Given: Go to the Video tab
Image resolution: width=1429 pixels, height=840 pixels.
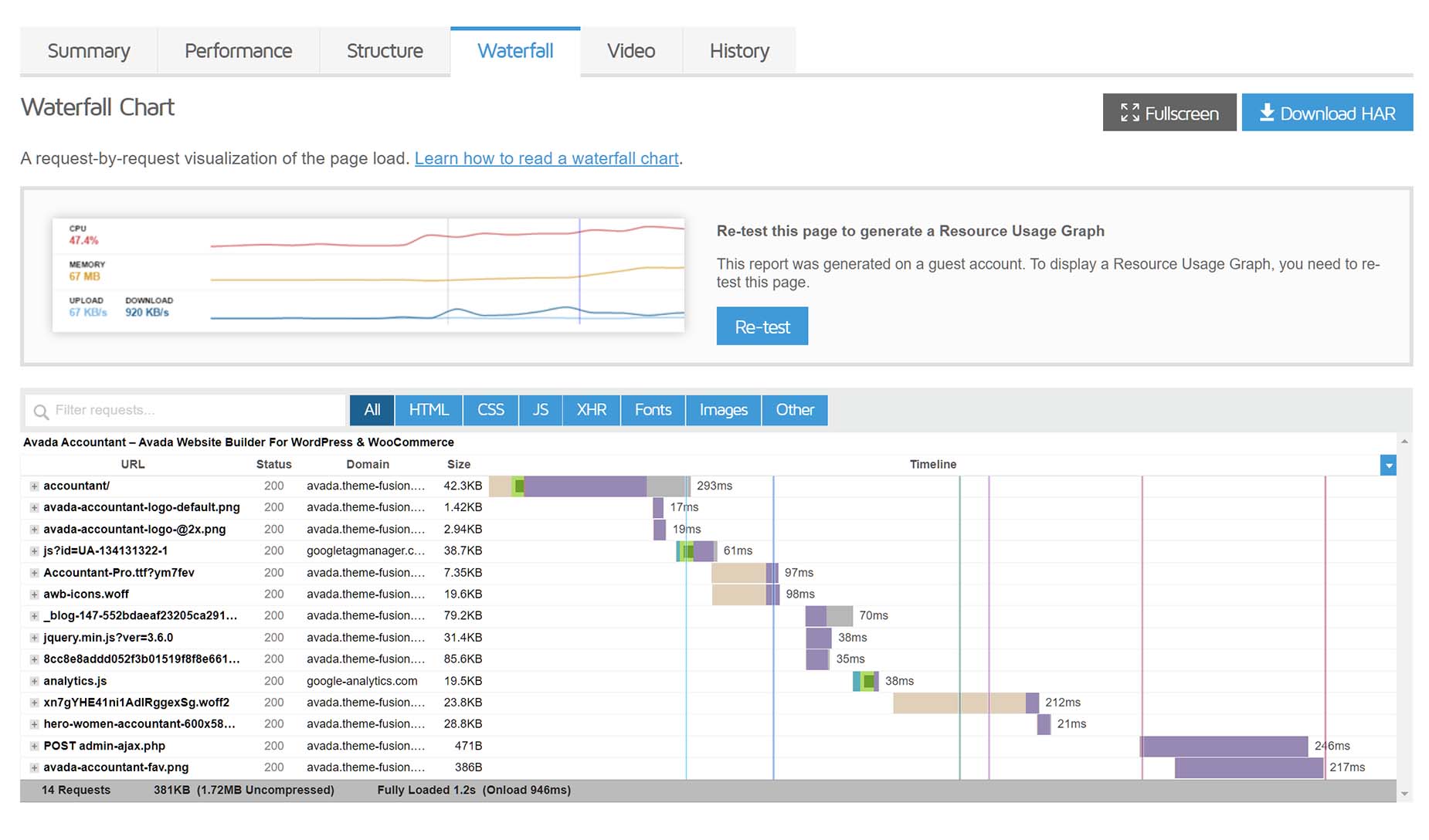Looking at the screenshot, I should [x=631, y=51].
